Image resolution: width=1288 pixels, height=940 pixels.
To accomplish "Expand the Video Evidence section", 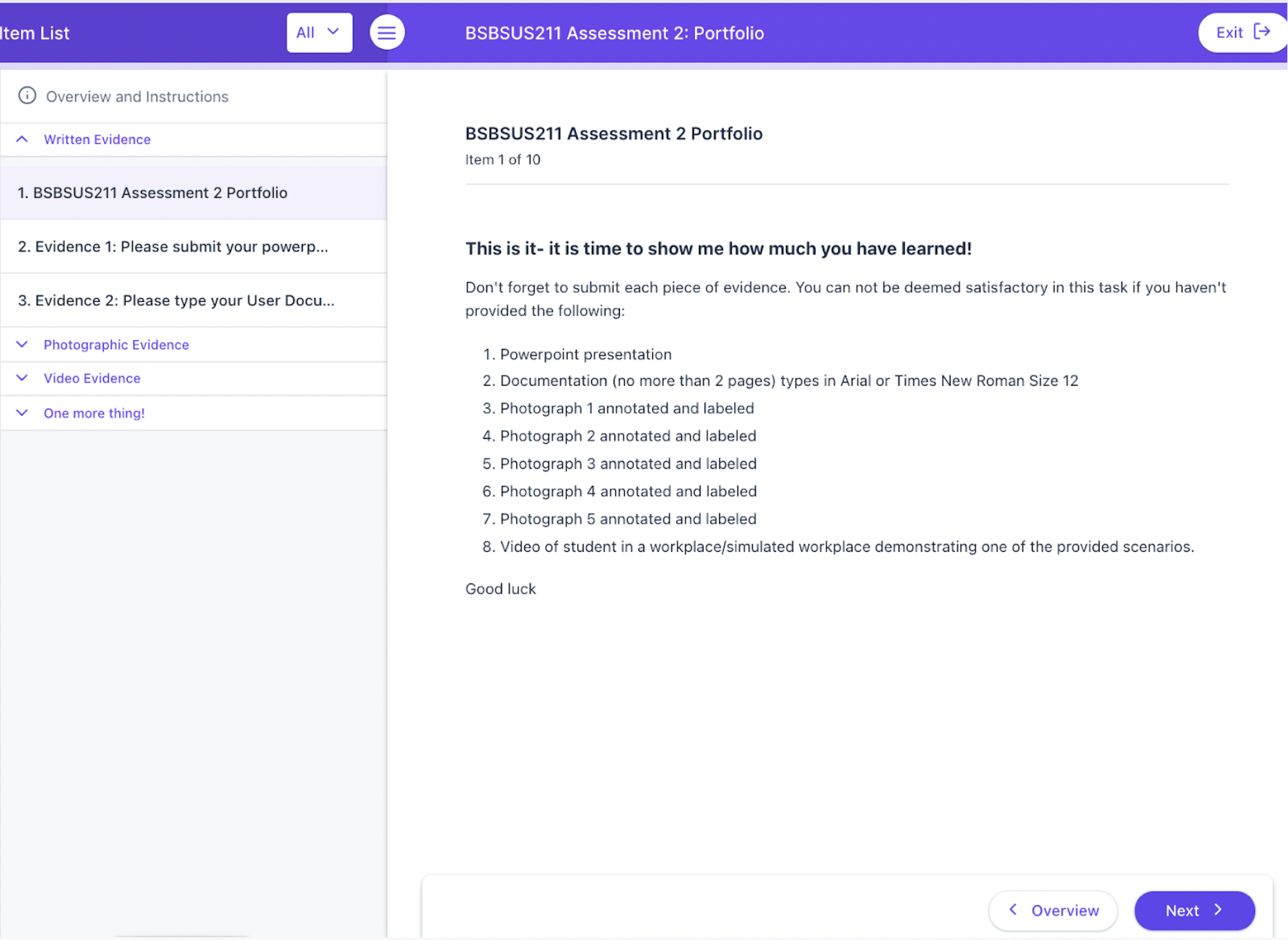I will [22, 378].
